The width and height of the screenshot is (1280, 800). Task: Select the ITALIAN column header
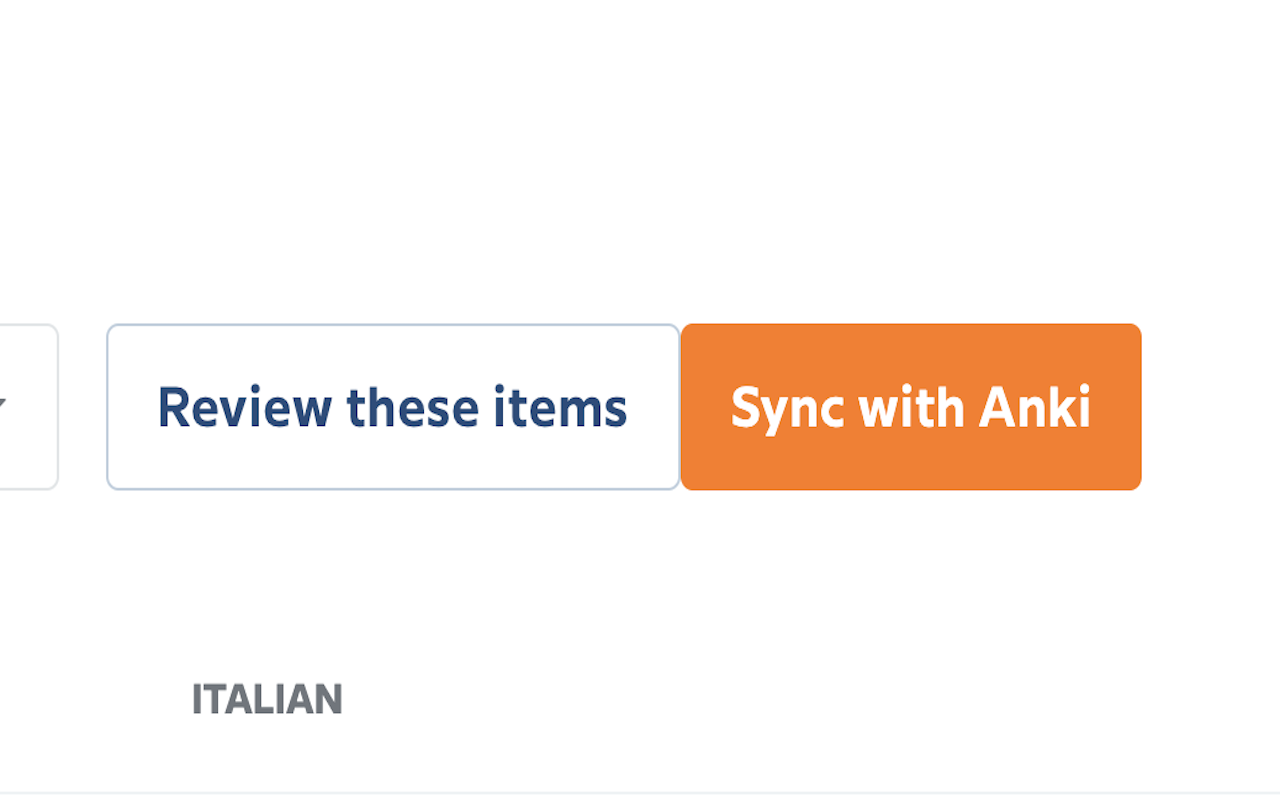tap(267, 699)
